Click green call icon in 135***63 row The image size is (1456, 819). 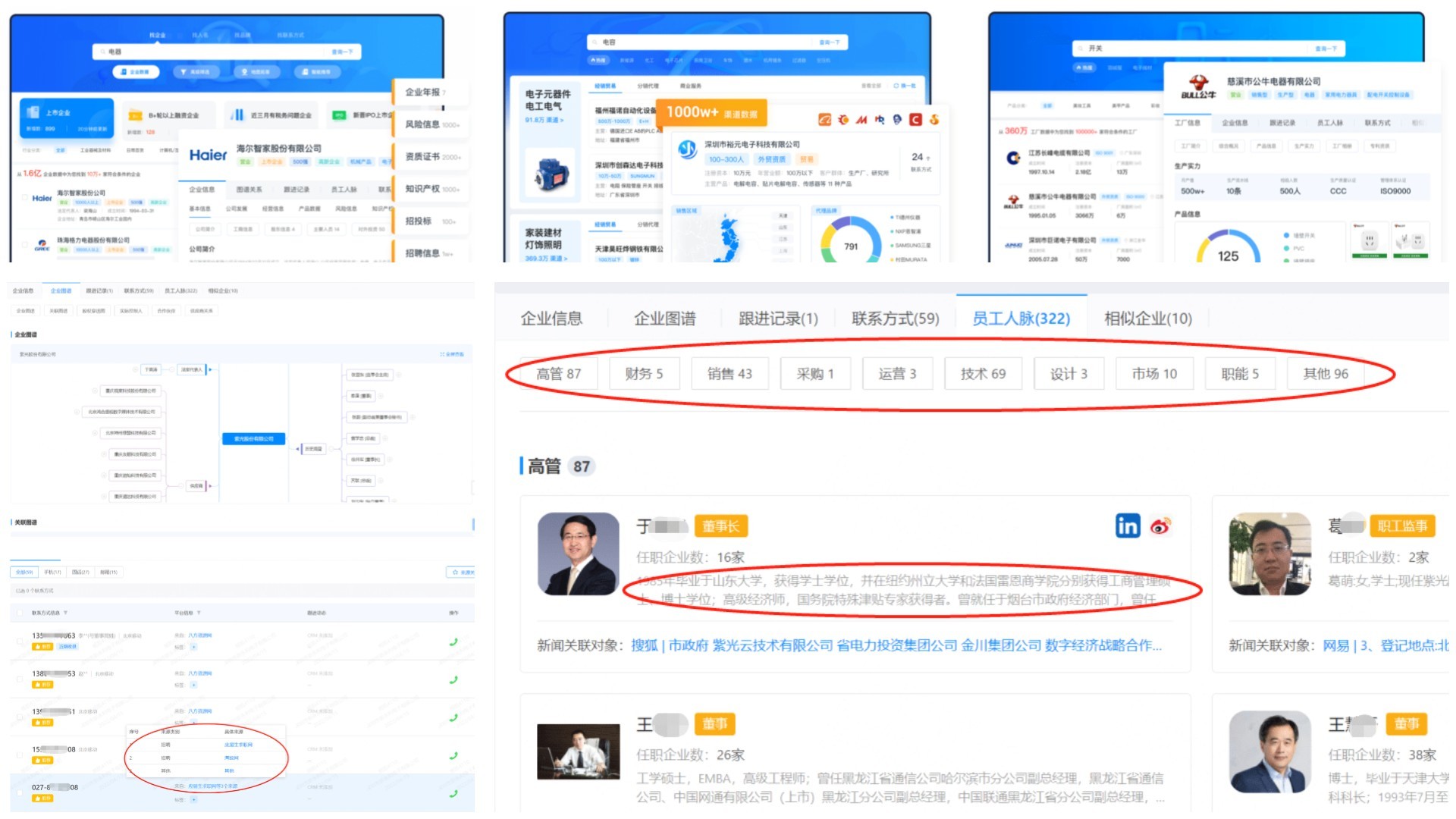[453, 642]
